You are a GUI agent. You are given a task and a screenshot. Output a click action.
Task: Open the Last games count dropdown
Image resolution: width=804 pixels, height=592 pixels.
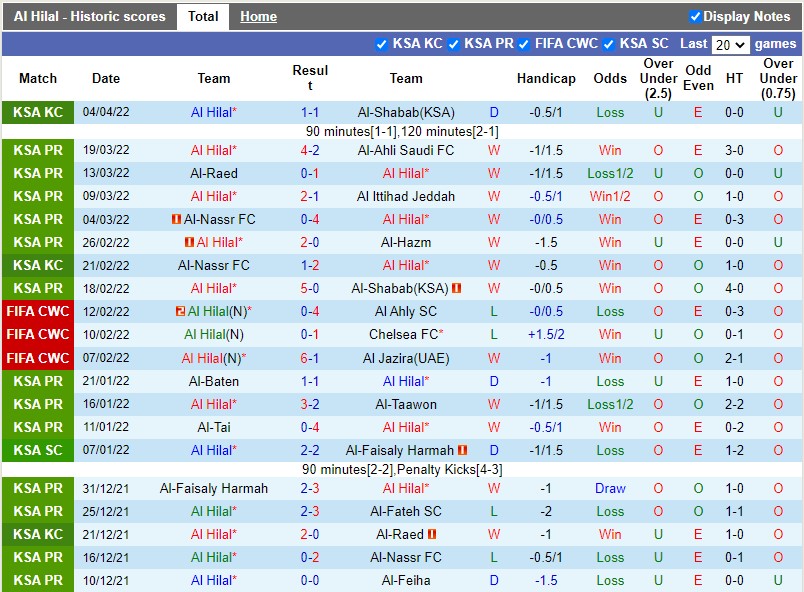730,44
